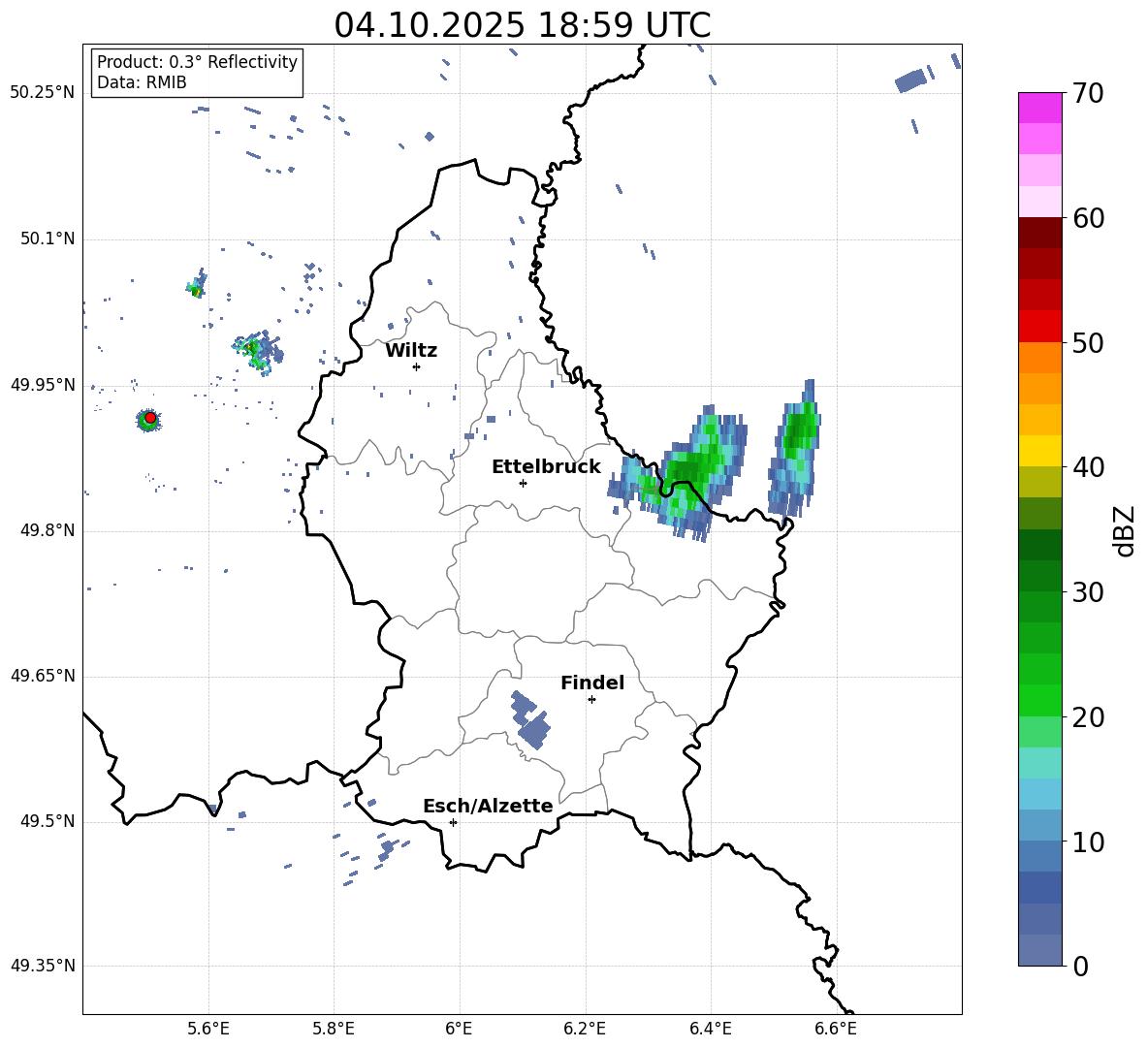The image size is (1148, 1048).
Task: Click the 20 tick on colorbar
Action: click(1088, 717)
